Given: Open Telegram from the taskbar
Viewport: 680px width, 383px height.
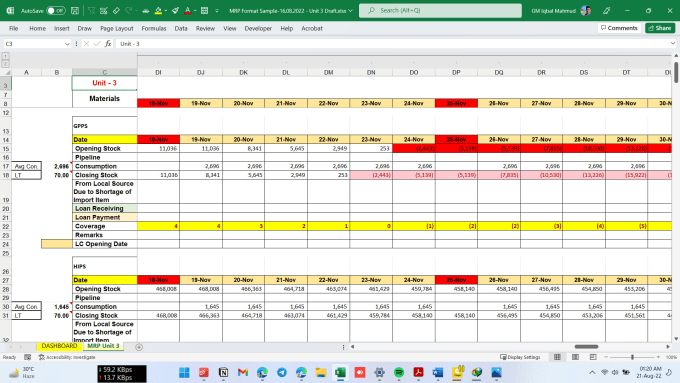Looking at the screenshot, I should (x=282, y=373).
